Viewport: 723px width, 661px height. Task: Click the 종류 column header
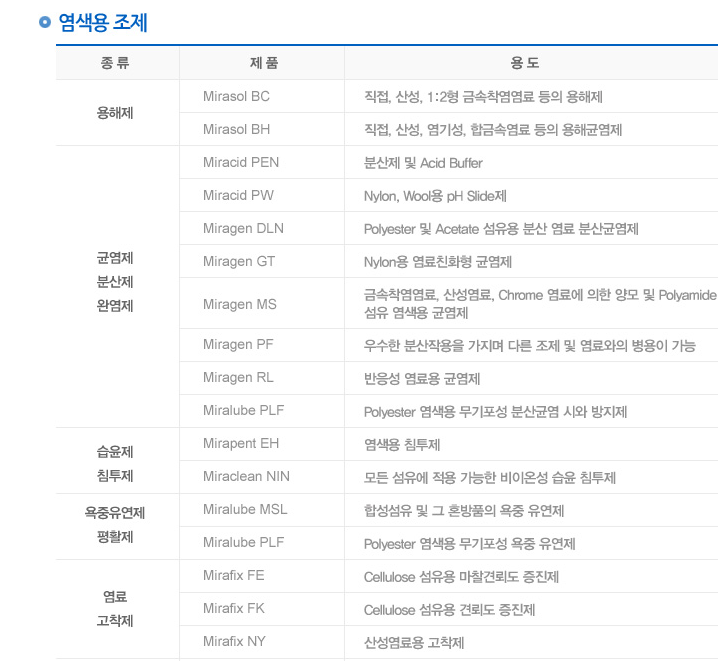(115, 63)
